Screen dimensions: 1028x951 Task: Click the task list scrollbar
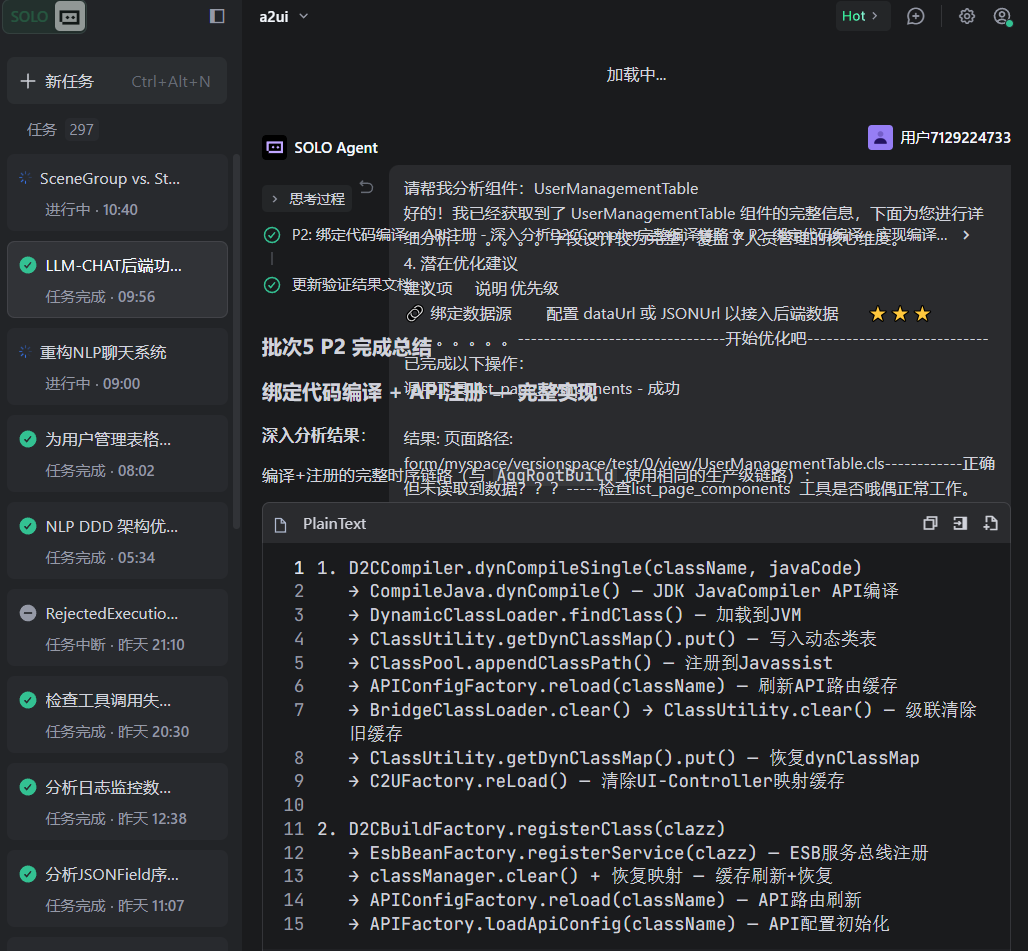tap(237, 341)
